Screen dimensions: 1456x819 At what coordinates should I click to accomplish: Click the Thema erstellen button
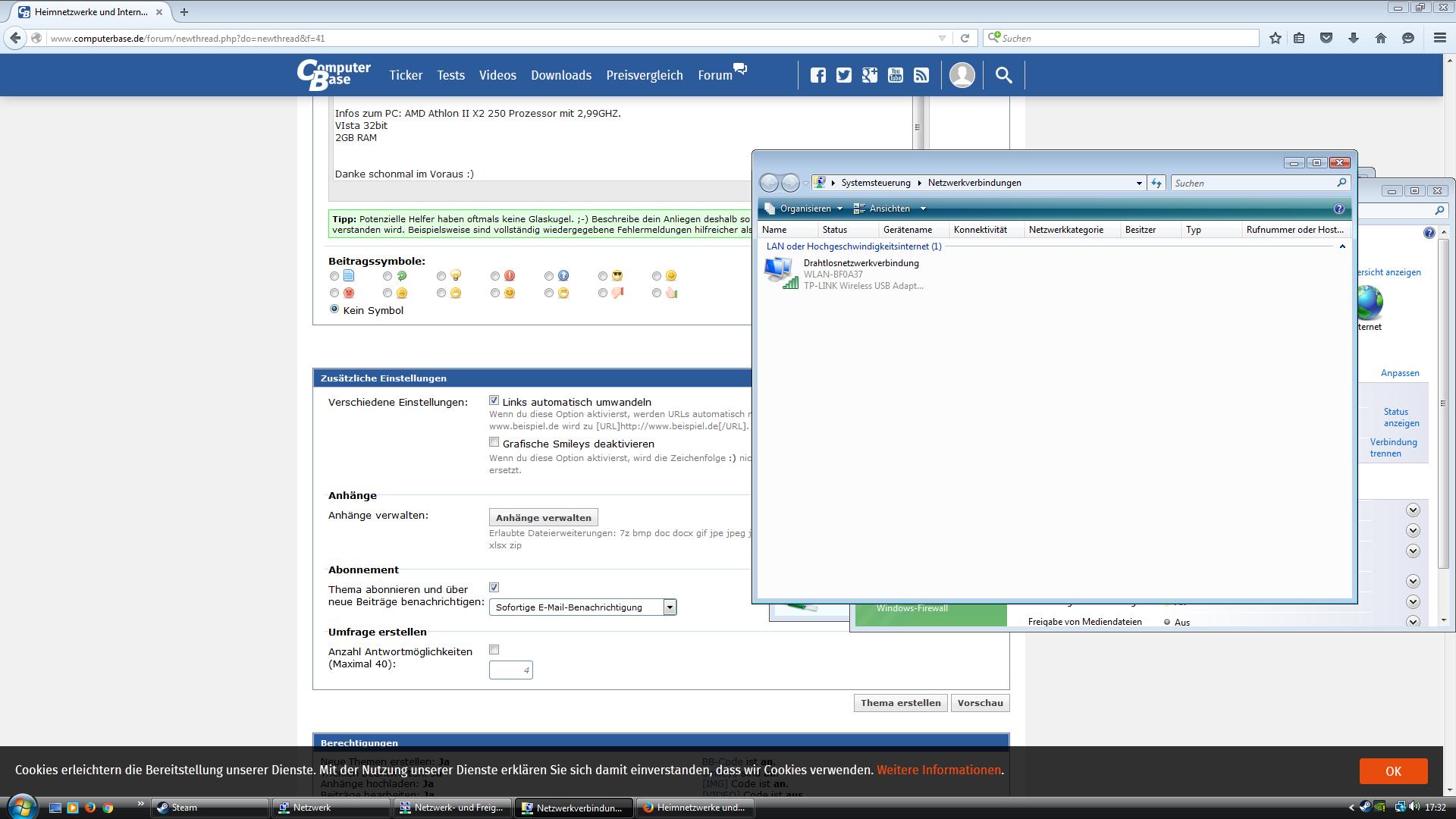coord(900,703)
